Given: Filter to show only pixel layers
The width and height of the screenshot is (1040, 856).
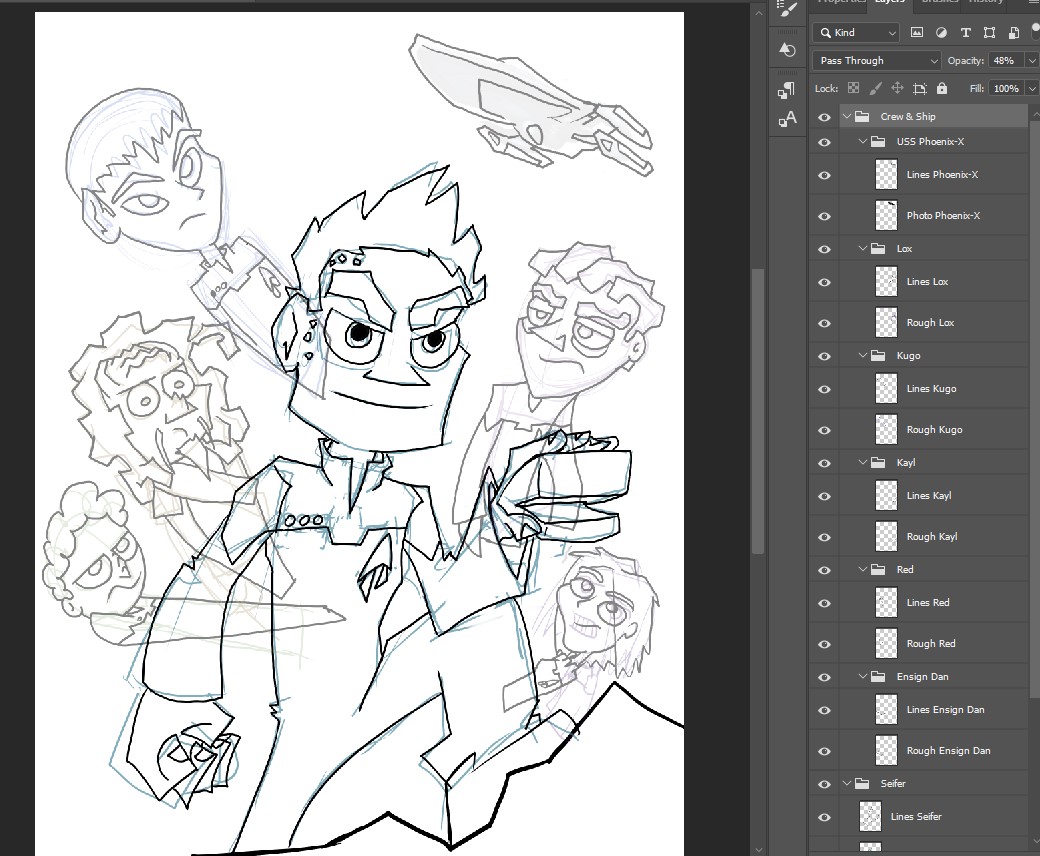Looking at the screenshot, I should (x=917, y=32).
